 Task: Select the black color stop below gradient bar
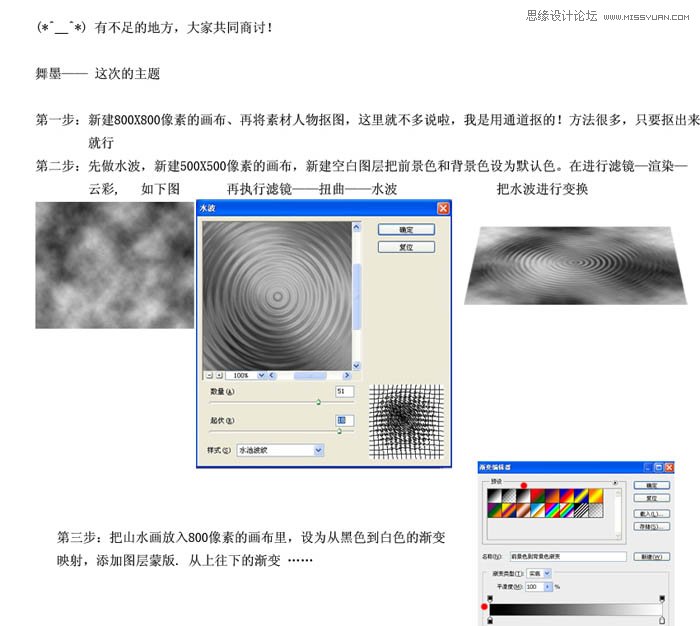(x=489, y=621)
